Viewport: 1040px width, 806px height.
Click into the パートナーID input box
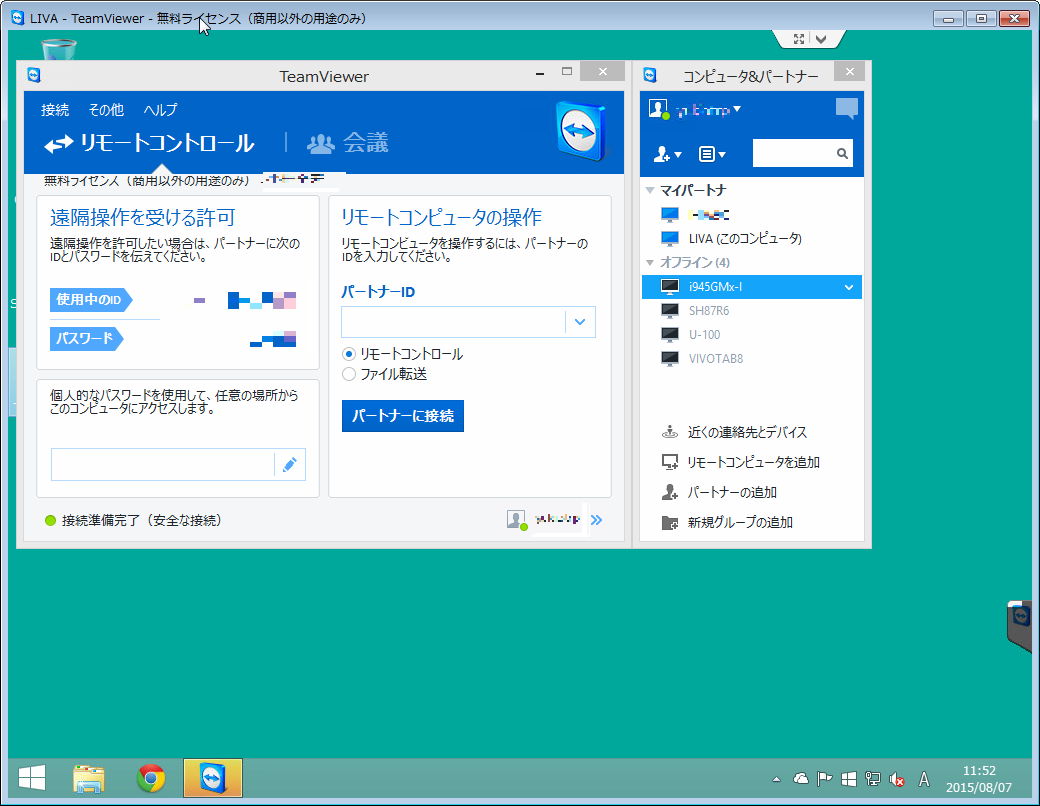[x=453, y=322]
